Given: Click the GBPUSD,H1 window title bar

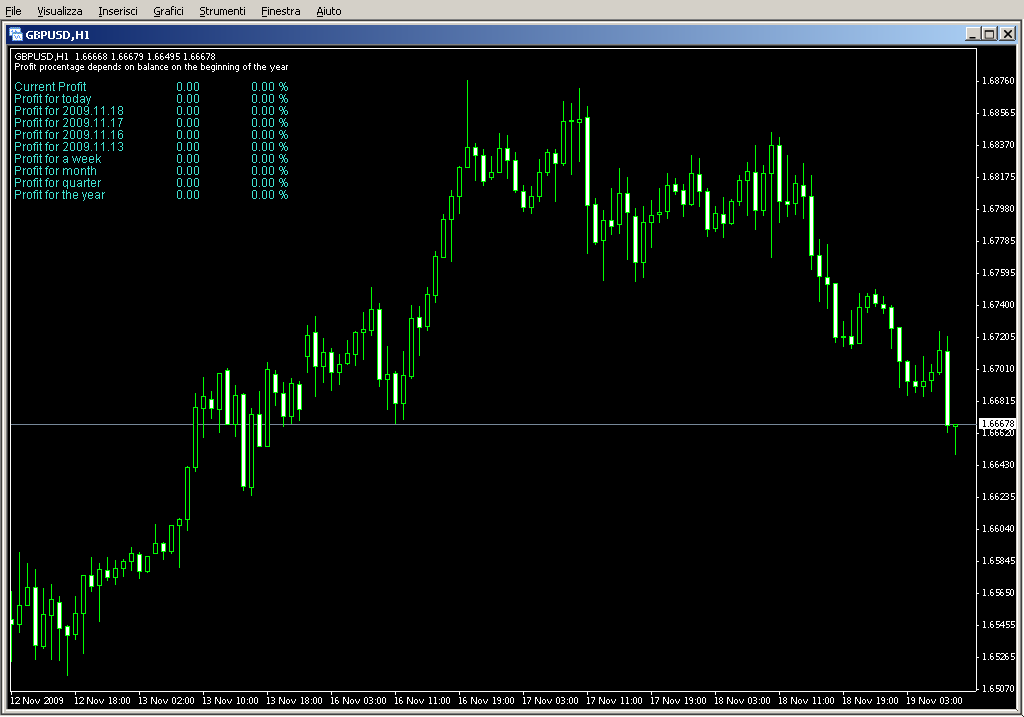Looking at the screenshot, I should point(509,35).
